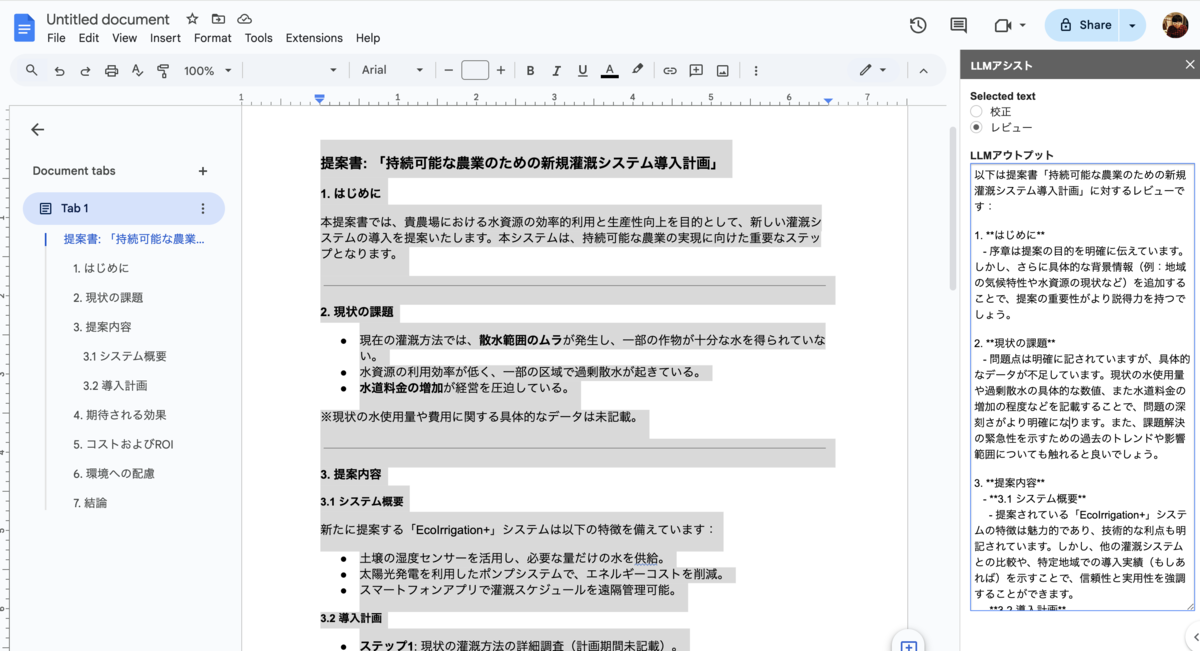Collapse the toolbar with the chevron
The height and width of the screenshot is (651, 1200).
point(923,70)
